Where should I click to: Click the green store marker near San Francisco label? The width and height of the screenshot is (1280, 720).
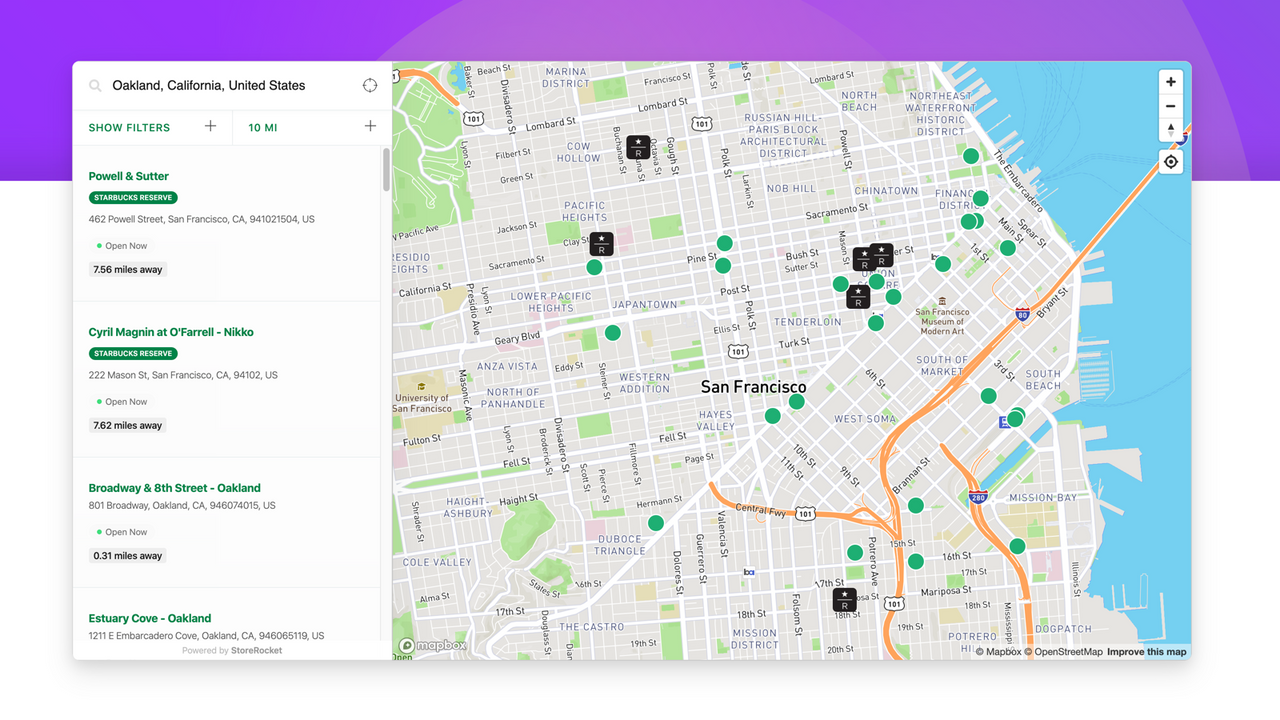pyautogui.click(x=797, y=400)
